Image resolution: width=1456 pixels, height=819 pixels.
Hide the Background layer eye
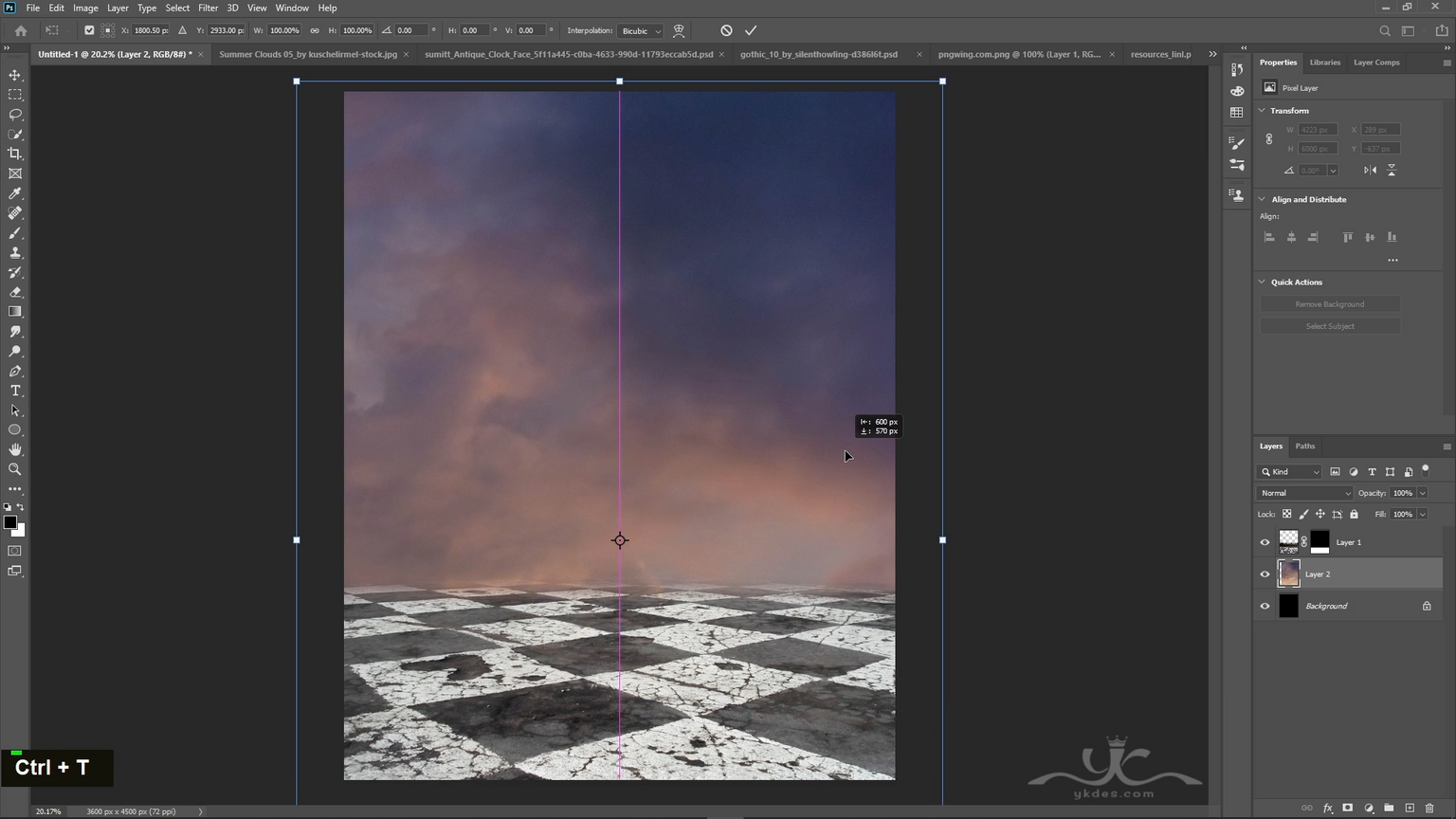click(1265, 606)
